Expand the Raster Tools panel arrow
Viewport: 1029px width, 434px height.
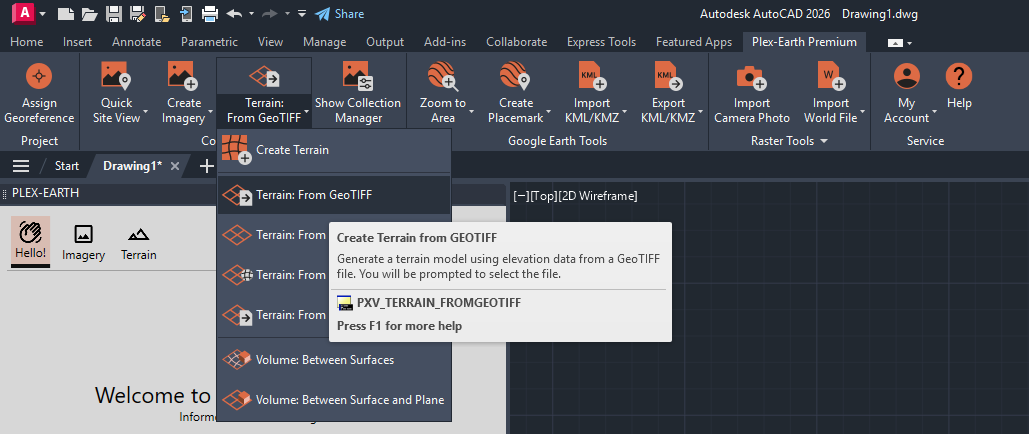[x=824, y=141]
